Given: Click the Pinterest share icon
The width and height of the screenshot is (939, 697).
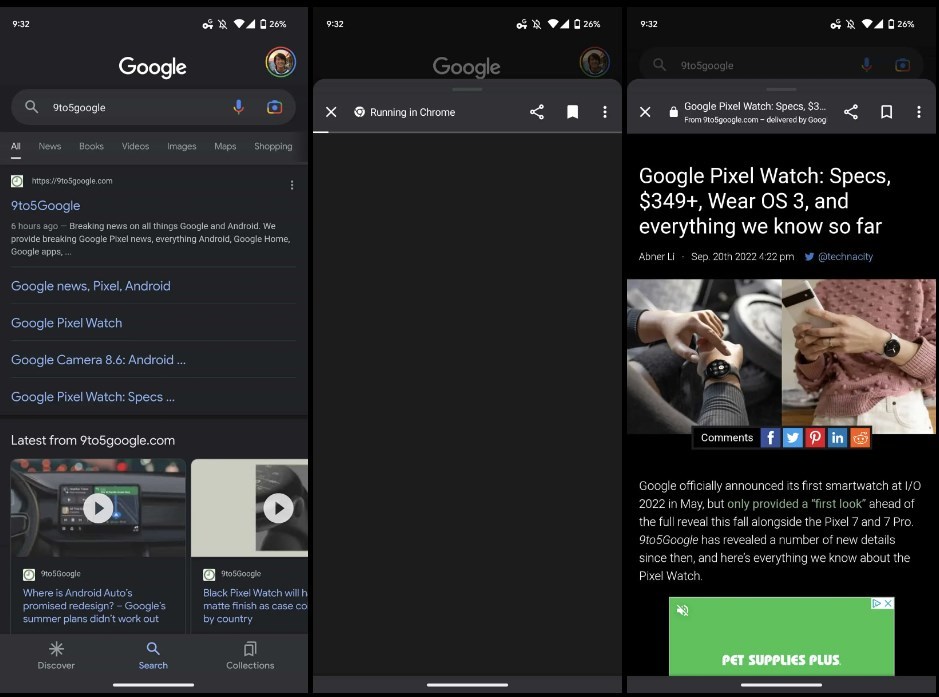Looking at the screenshot, I should point(815,438).
